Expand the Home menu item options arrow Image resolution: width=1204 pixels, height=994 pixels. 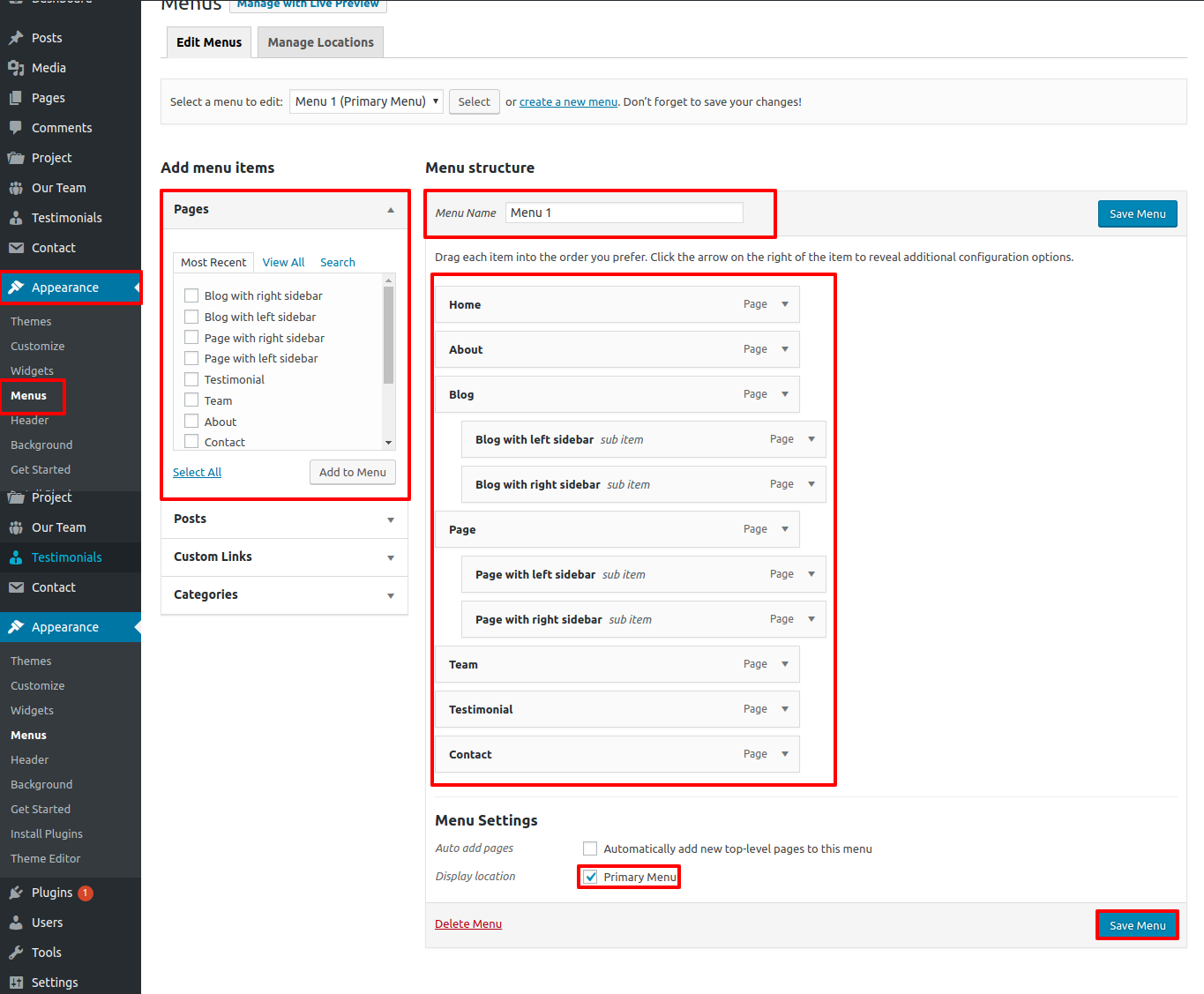pyautogui.click(x=785, y=304)
